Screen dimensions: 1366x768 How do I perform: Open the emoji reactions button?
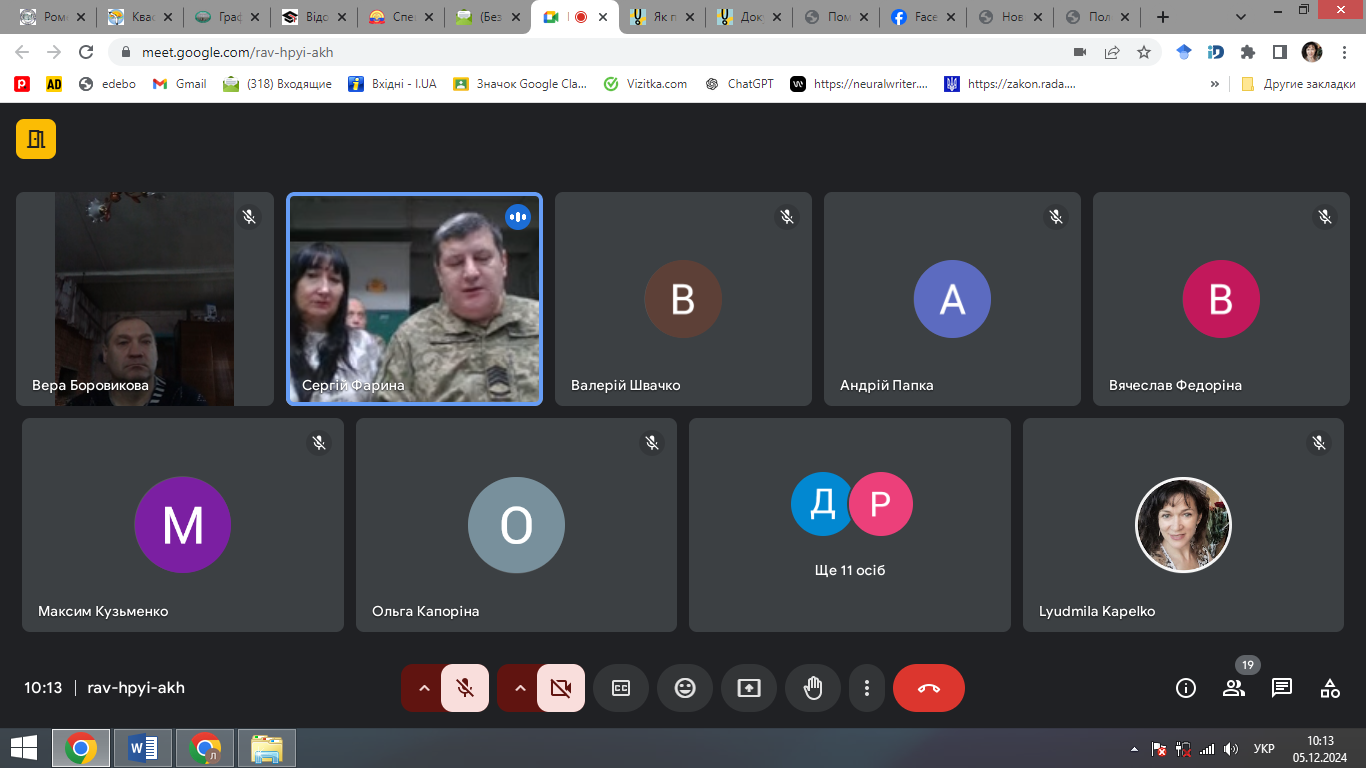click(685, 688)
